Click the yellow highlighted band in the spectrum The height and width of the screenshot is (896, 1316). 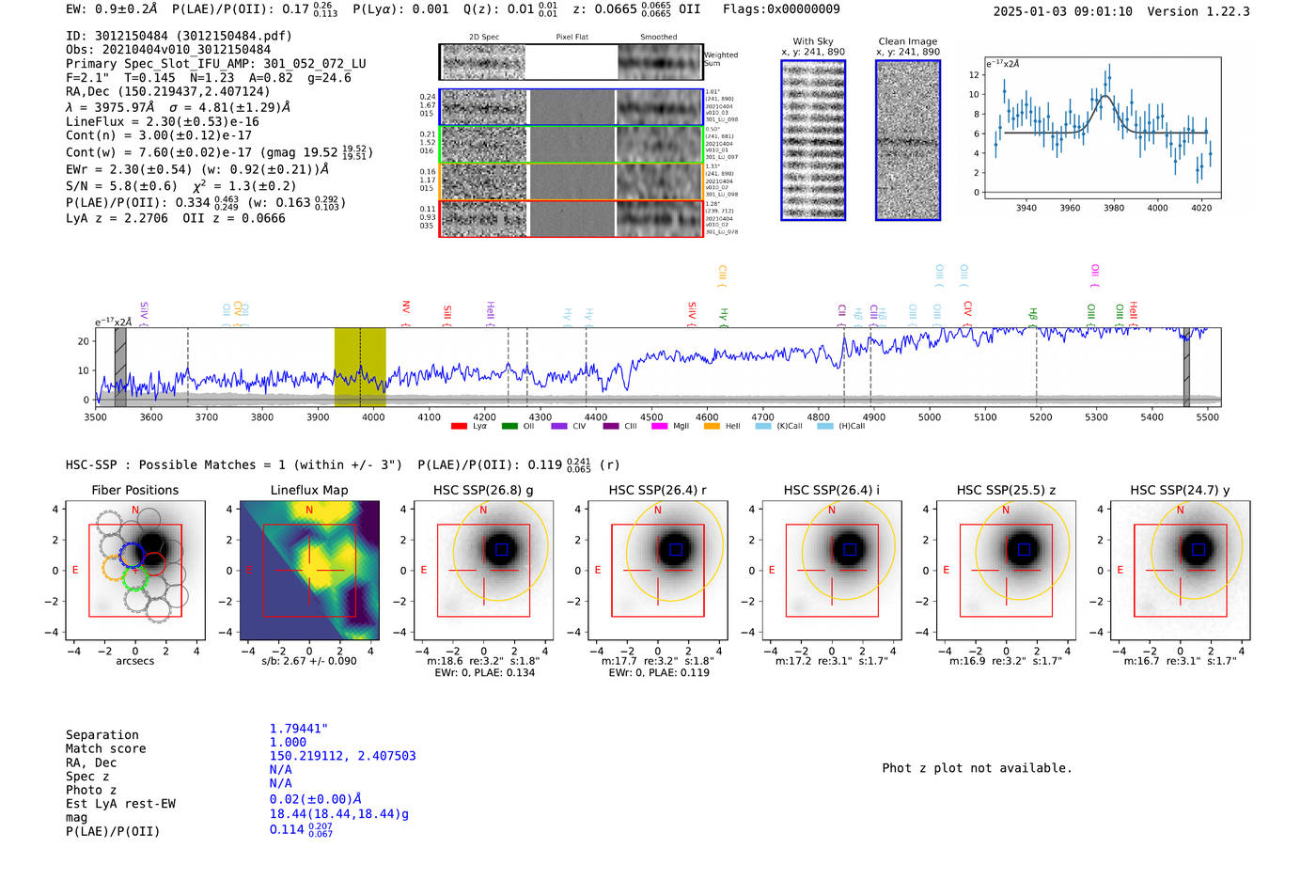click(360, 368)
